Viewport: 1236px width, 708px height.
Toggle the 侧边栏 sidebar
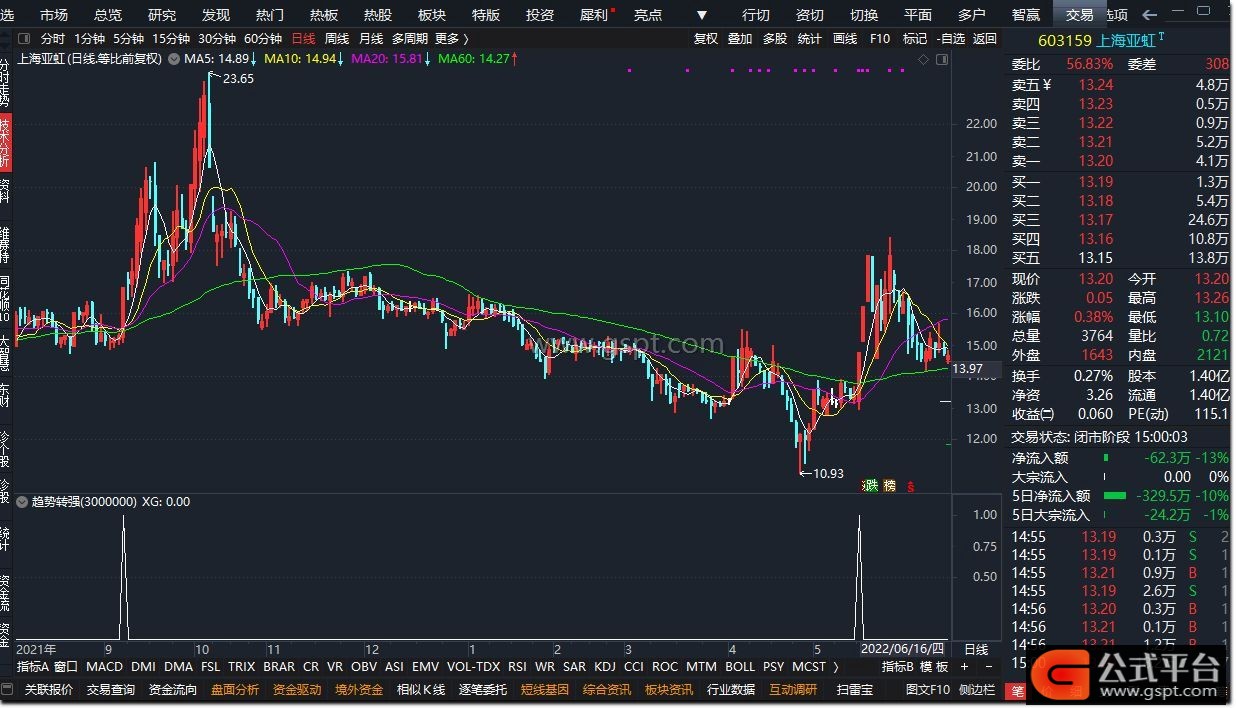(x=977, y=689)
